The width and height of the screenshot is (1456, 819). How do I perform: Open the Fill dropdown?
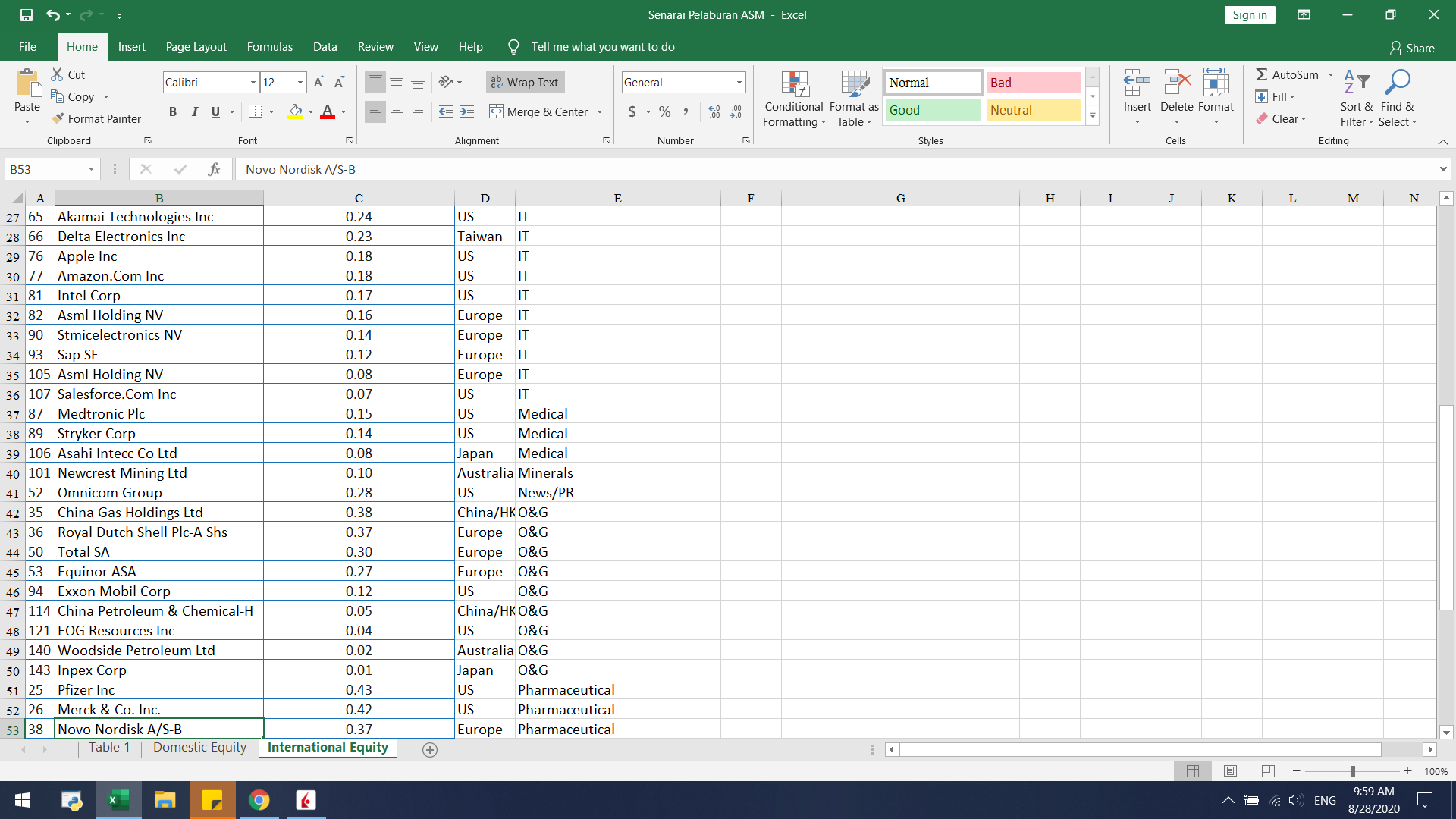(x=1275, y=96)
